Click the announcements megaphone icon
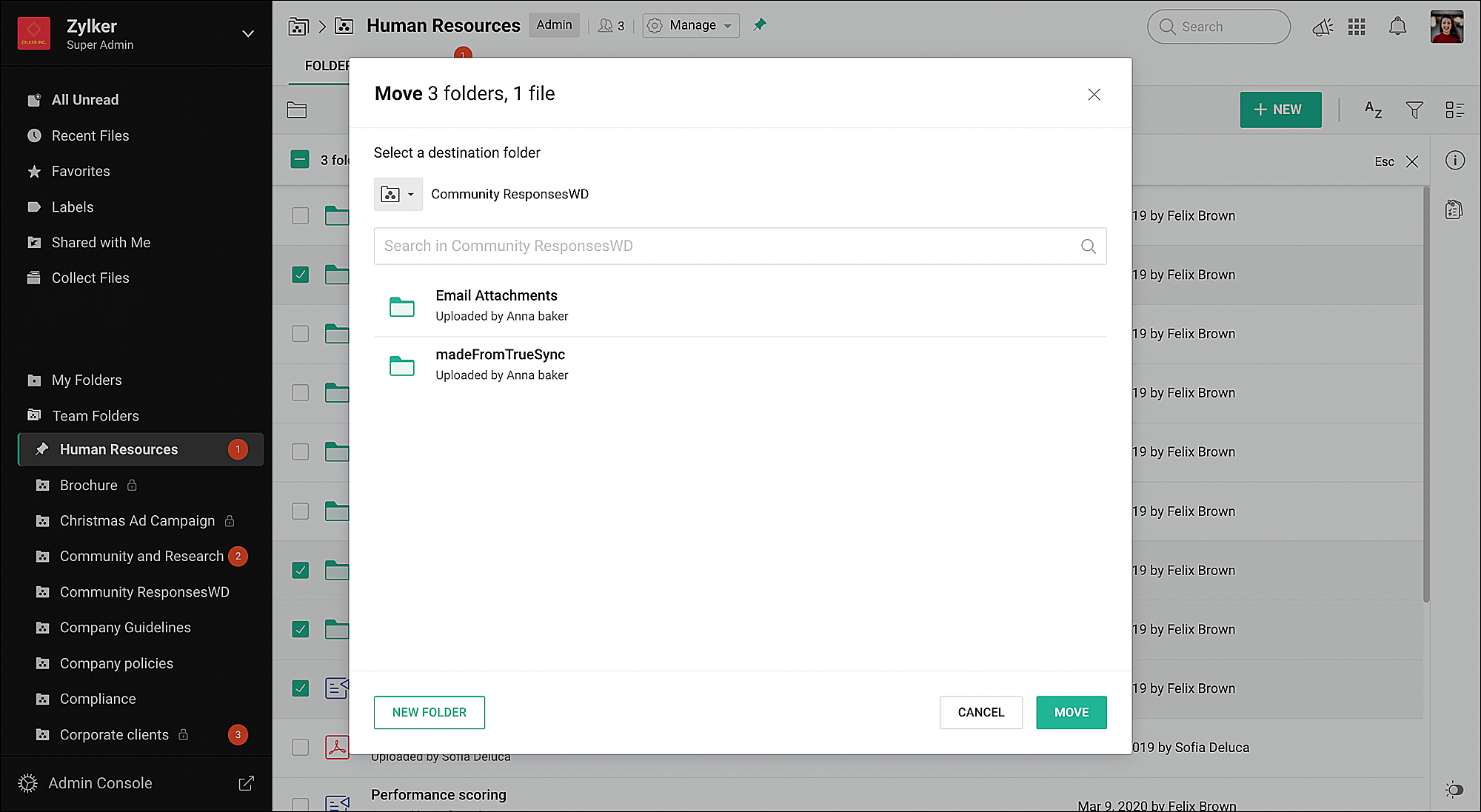Image resolution: width=1481 pixels, height=812 pixels. point(1322,27)
